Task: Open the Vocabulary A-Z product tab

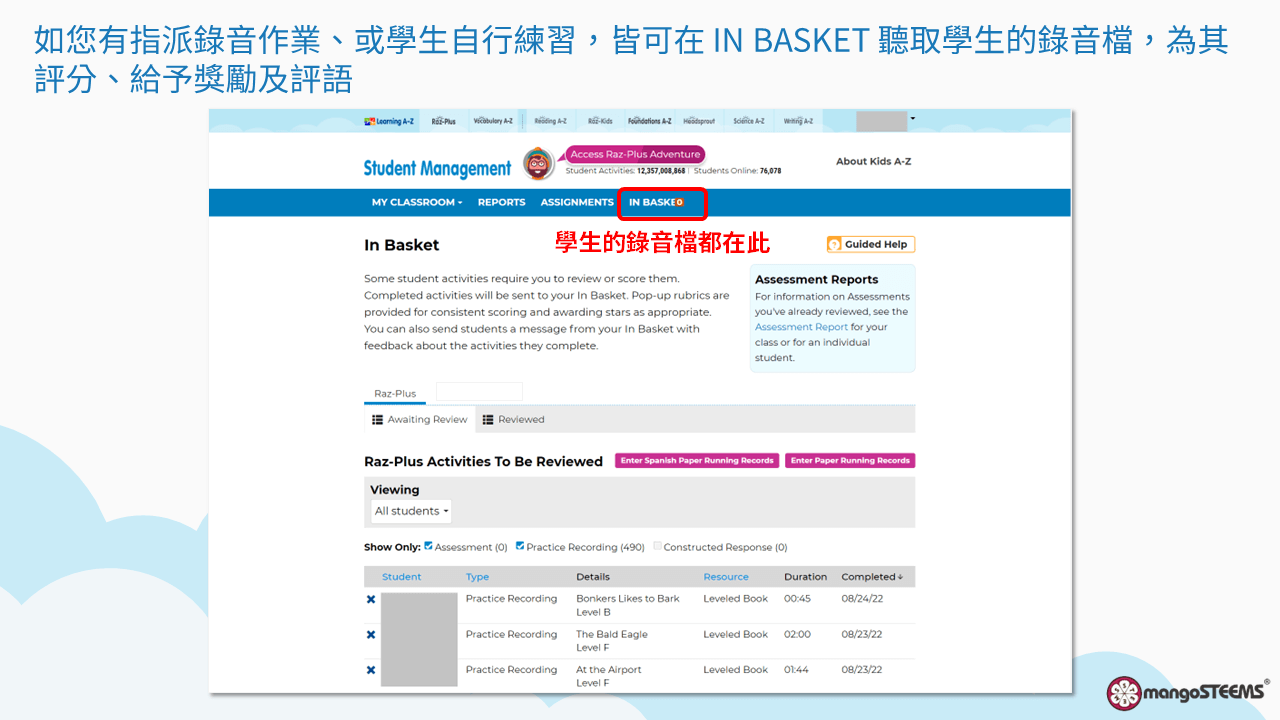Action: [x=493, y=121]
